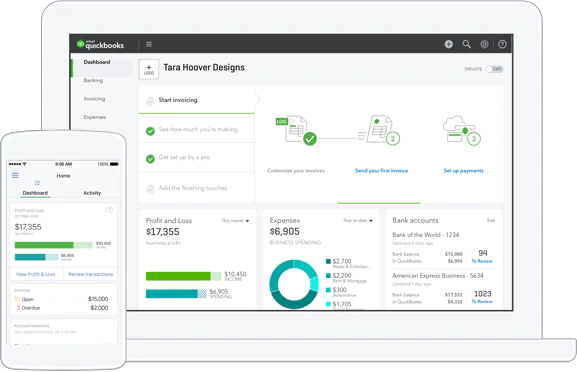Click the Set up payments cloud icon
This screenshot has height=372, width=577.
(x=461, y=130)
